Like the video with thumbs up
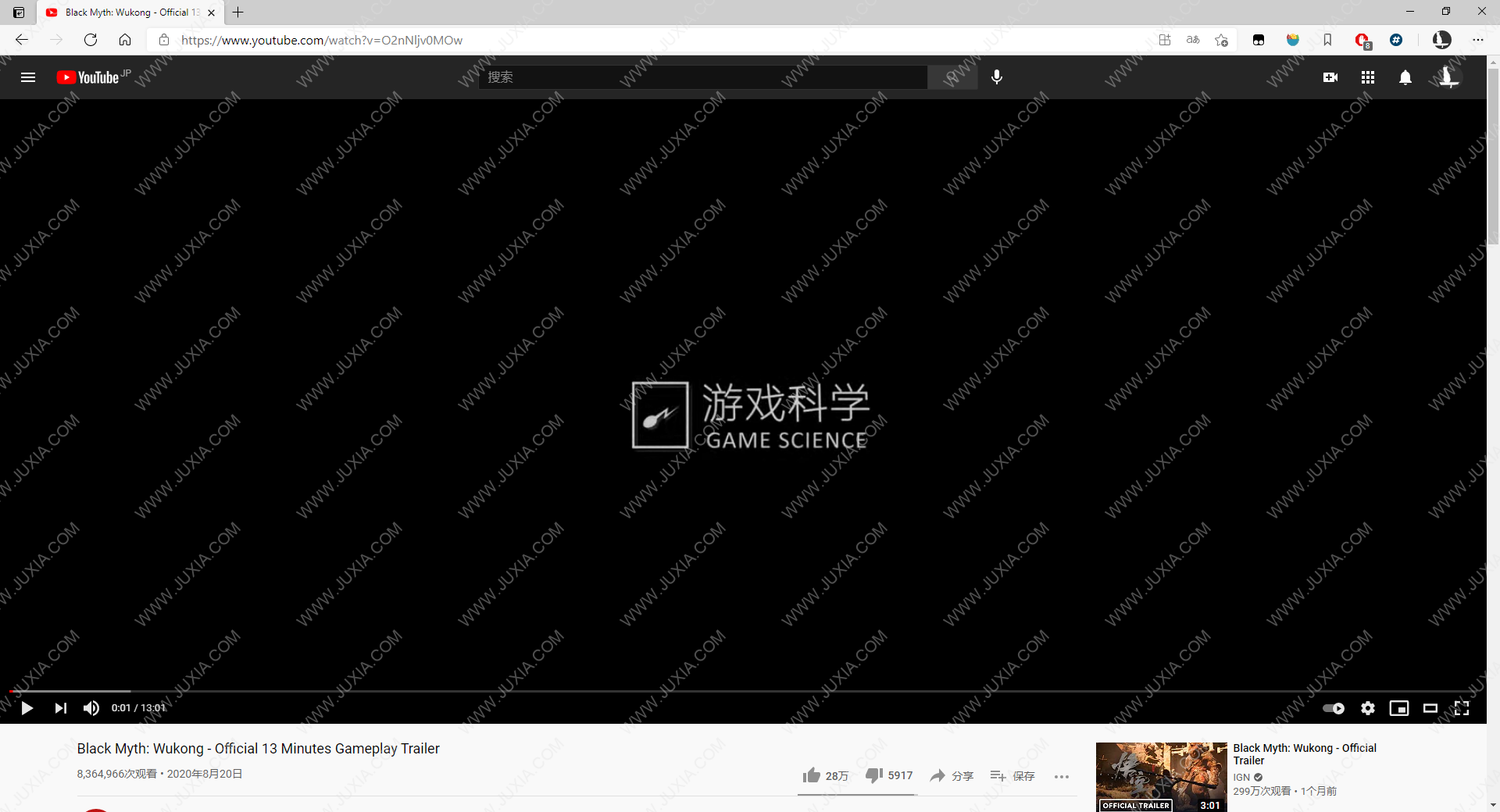The image size is (1500, 812). tap(825, 775)
